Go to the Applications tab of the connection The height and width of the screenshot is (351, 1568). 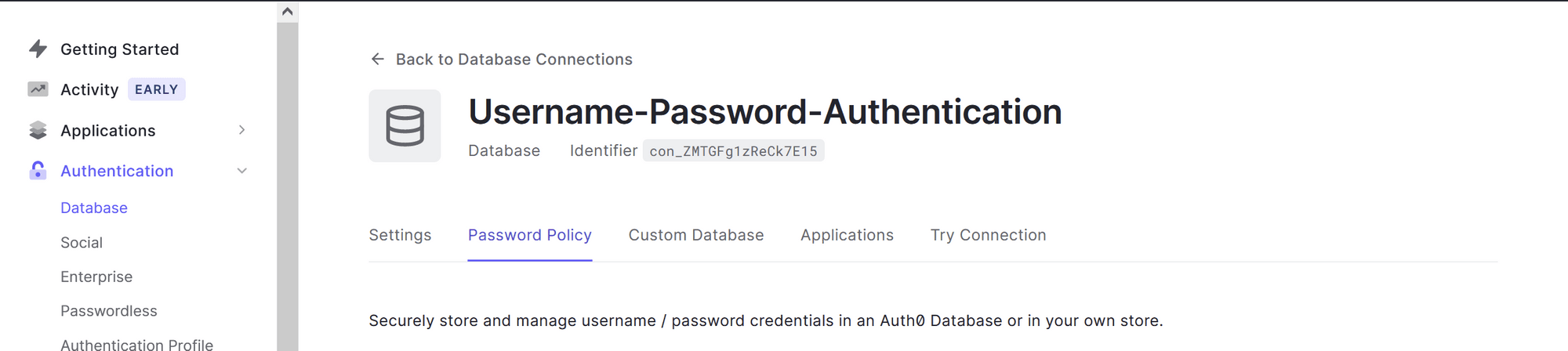tap(847, 235)
